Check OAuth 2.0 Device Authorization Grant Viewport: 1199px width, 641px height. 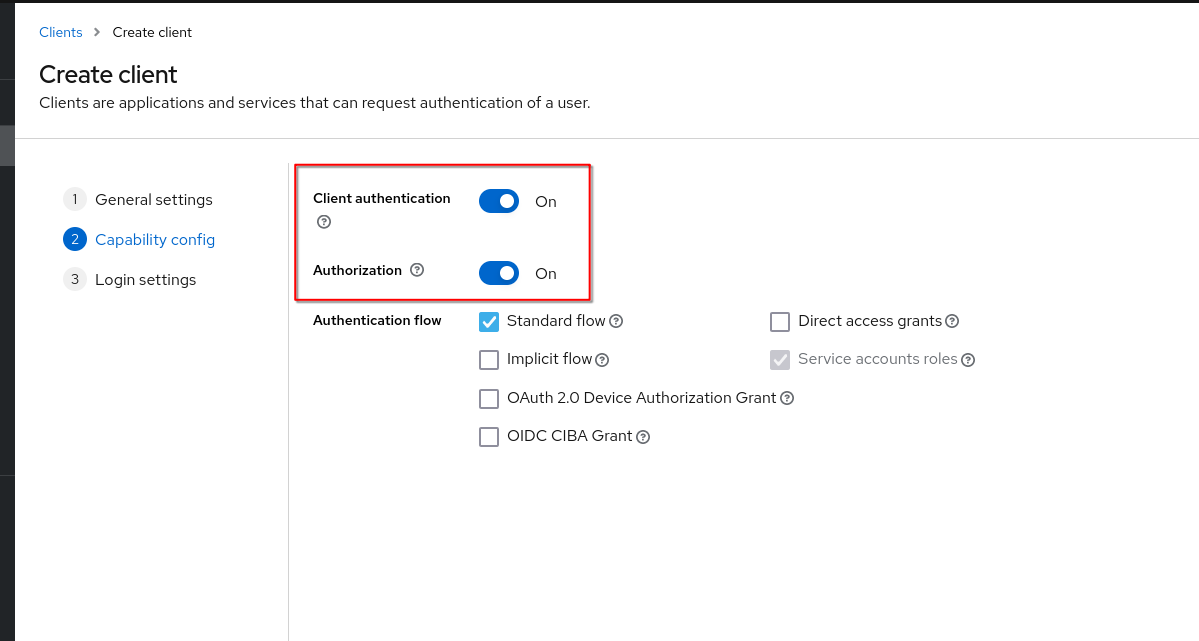pyautogui.click(x=489, y=399)
